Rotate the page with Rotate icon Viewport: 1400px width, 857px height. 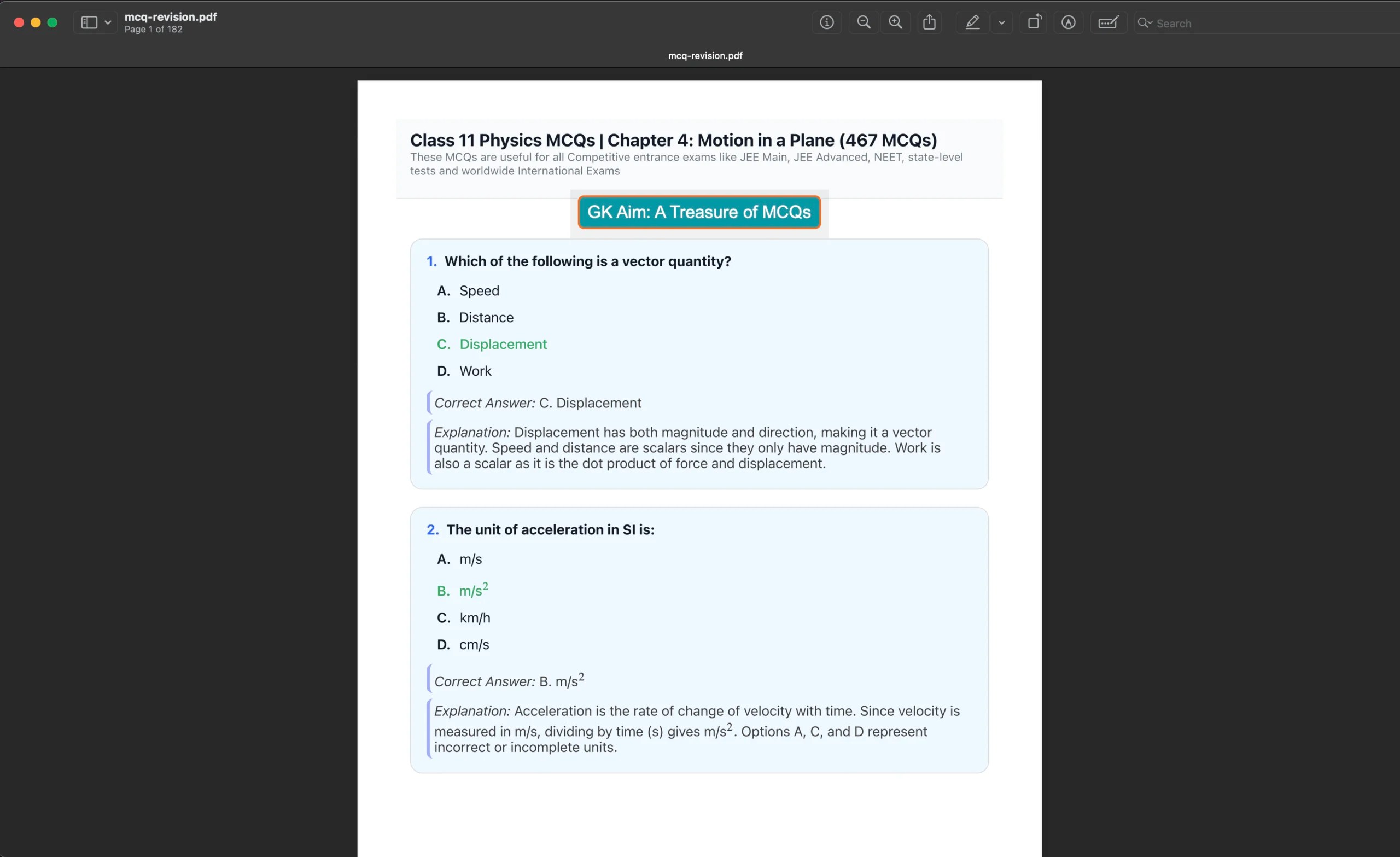(1034, 22)
